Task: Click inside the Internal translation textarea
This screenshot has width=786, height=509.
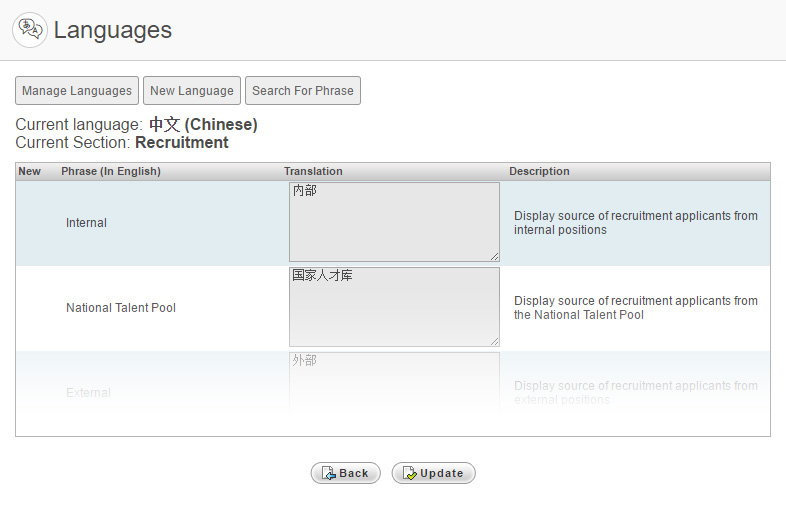Action: coord(394,222)
